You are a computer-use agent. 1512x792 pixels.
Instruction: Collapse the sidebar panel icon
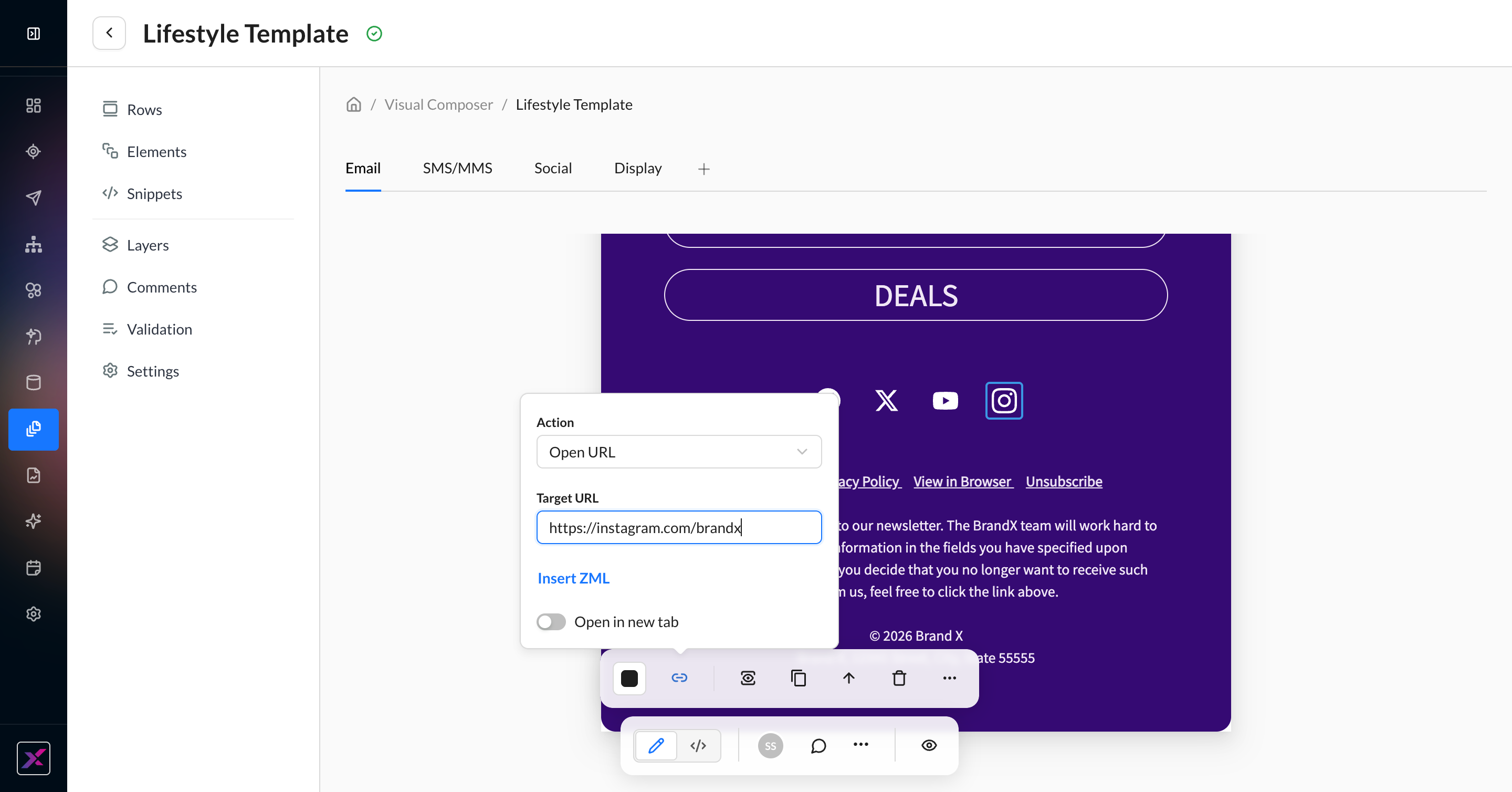pyautogui.click(x=34, y=34)
